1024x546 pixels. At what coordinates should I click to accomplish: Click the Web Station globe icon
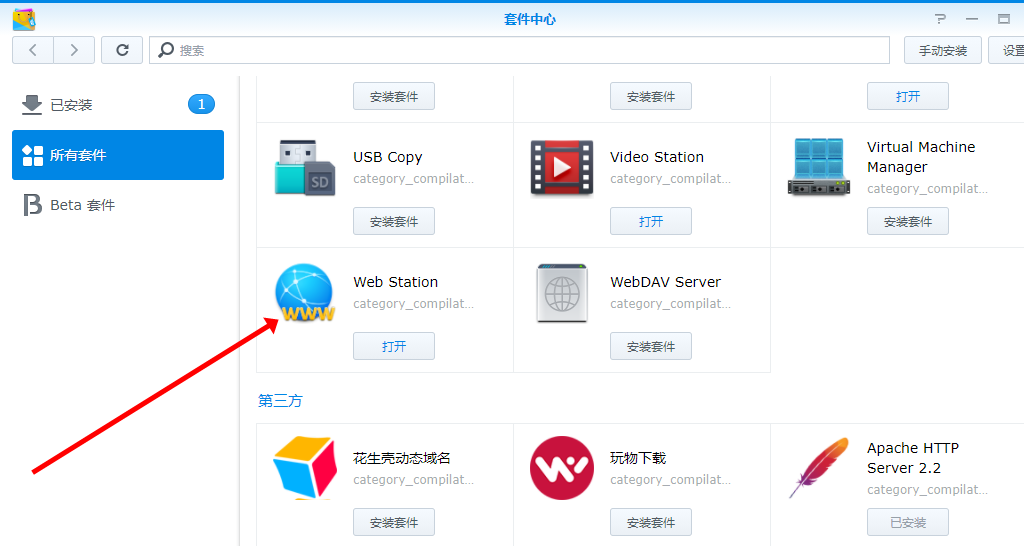pos(304,293)
